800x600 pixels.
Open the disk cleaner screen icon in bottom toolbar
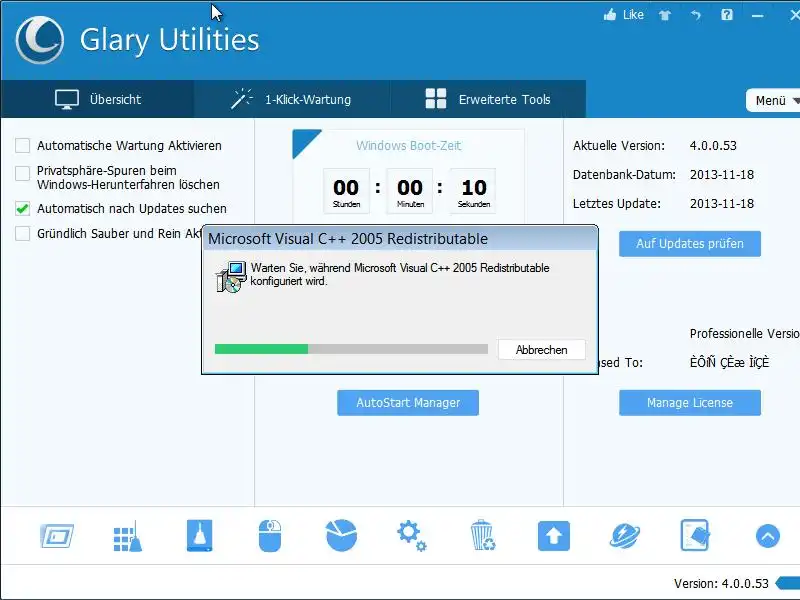point(57,536)
